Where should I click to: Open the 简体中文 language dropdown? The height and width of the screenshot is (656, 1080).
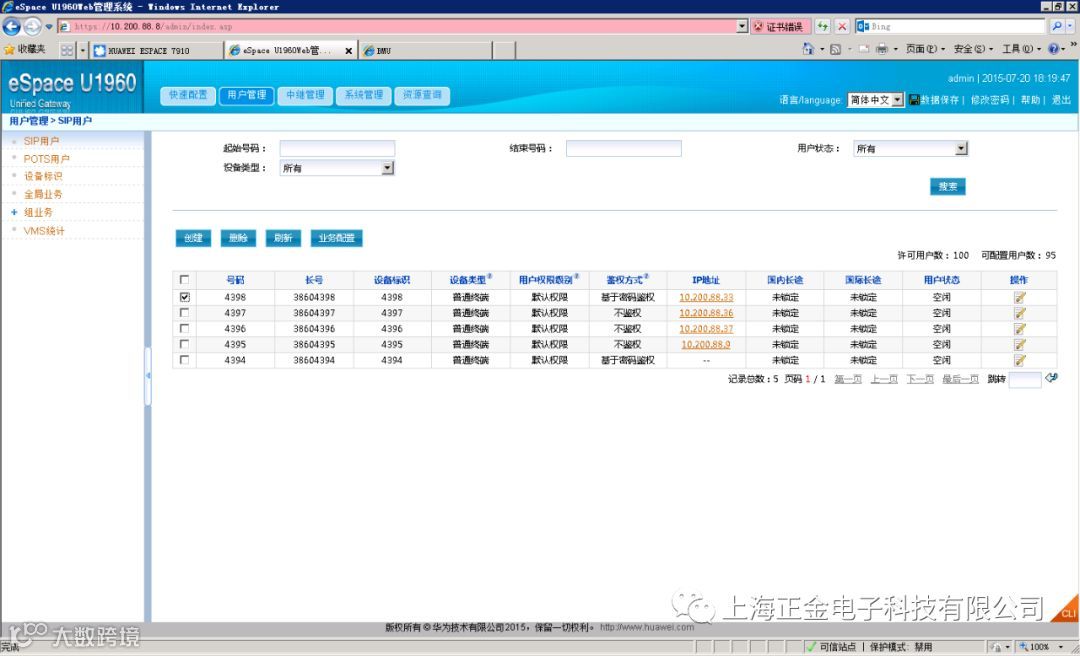tap(875, 100)
